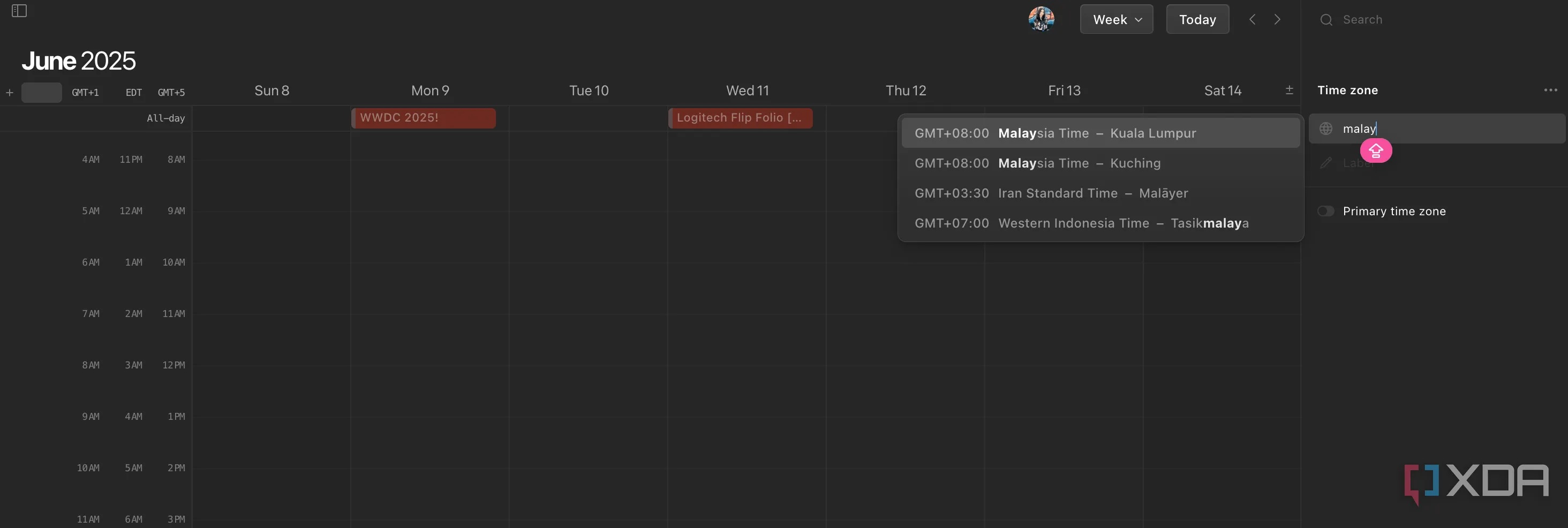
Task: Click the user profile avatar
Action: point(1041,19)
